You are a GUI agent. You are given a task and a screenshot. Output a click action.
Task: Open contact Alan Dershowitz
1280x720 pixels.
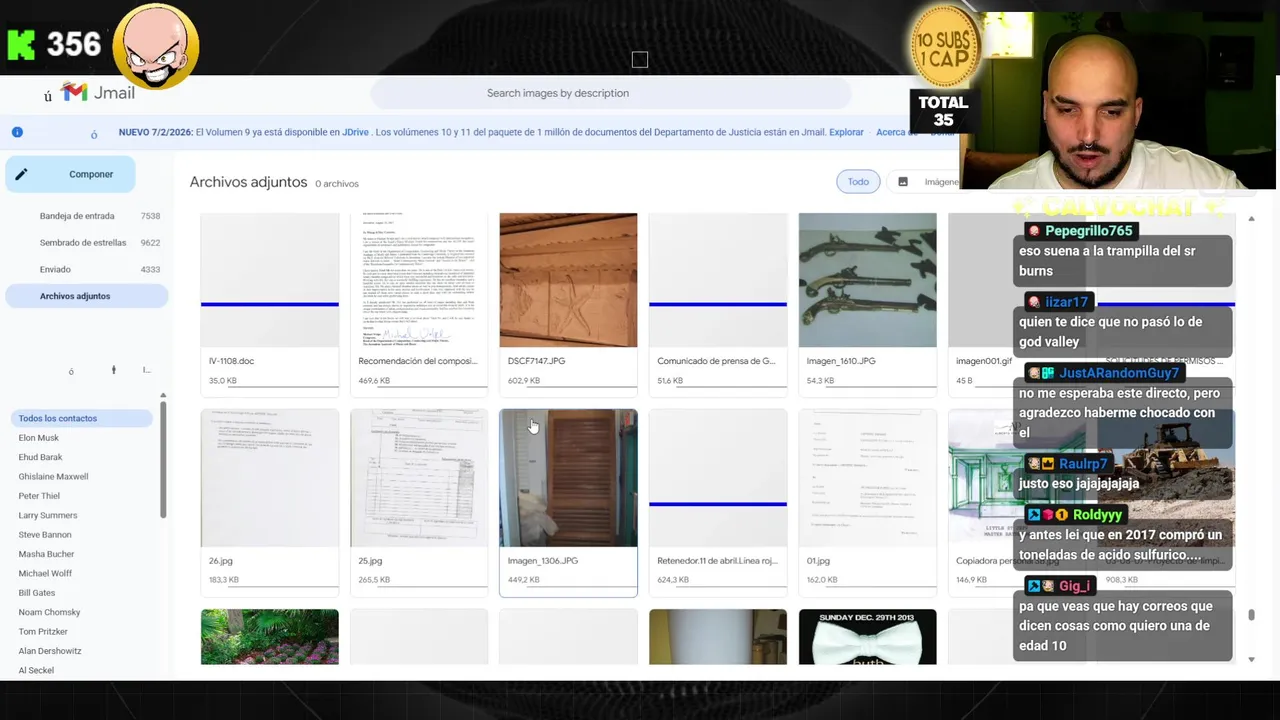pyautogui.click(x=50, y=651)
